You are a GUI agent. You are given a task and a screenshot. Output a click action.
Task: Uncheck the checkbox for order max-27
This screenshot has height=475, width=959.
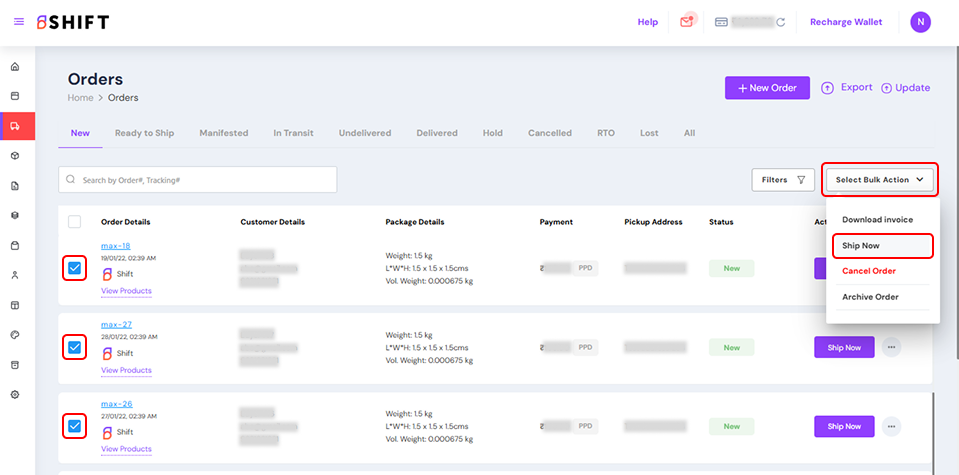(x=74, y=347)
